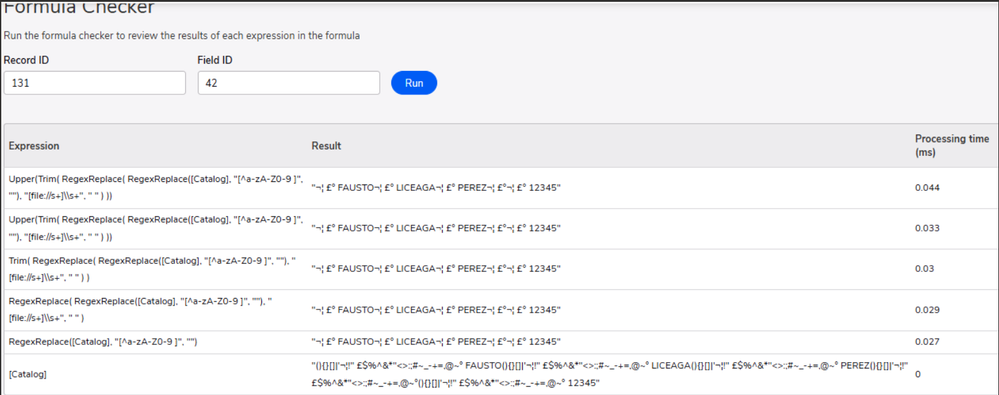Click the first Upper(Trim( expression row
Screen dimensions: 999x395
pos(156,188)
